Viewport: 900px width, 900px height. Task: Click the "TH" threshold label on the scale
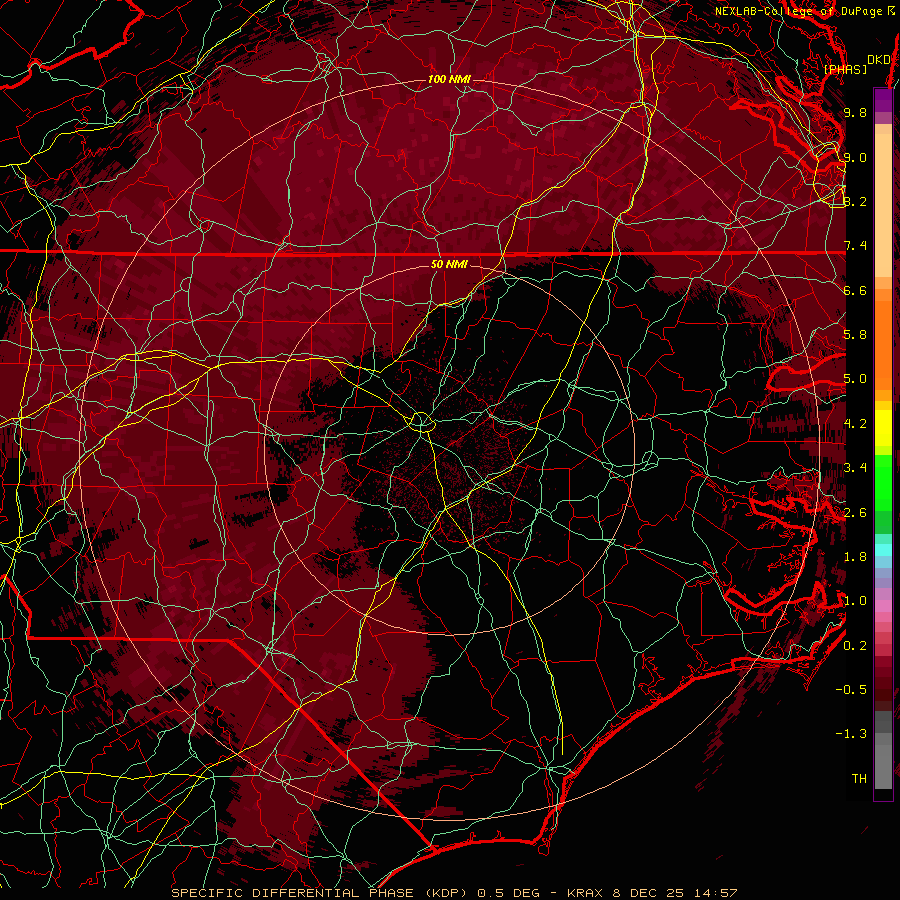point(859,778)
